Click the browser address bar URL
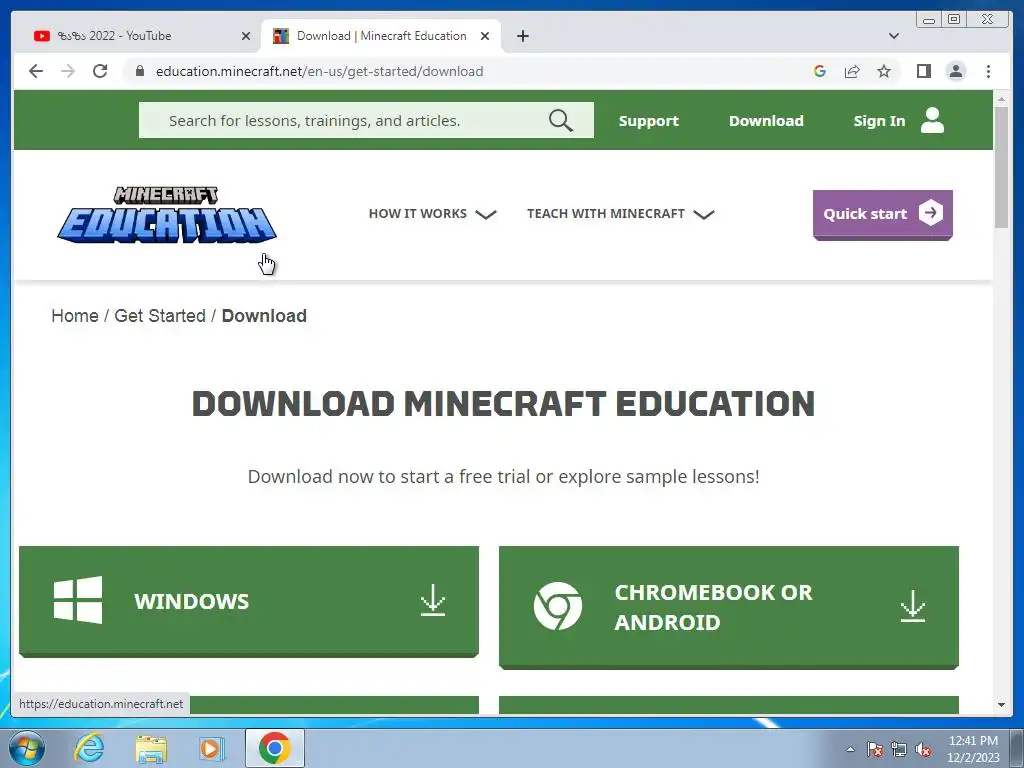Screen dimensions: 1024x768 point(319,71)
